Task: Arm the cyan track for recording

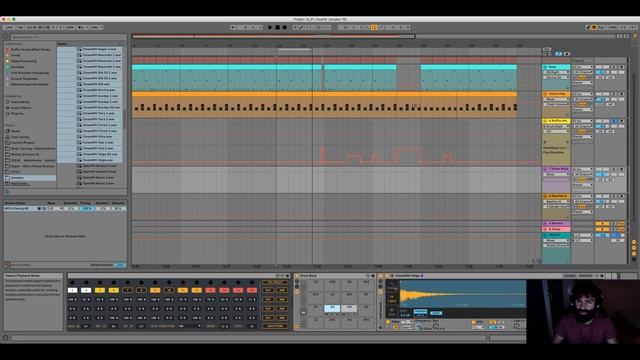Action: pos(622,67)
